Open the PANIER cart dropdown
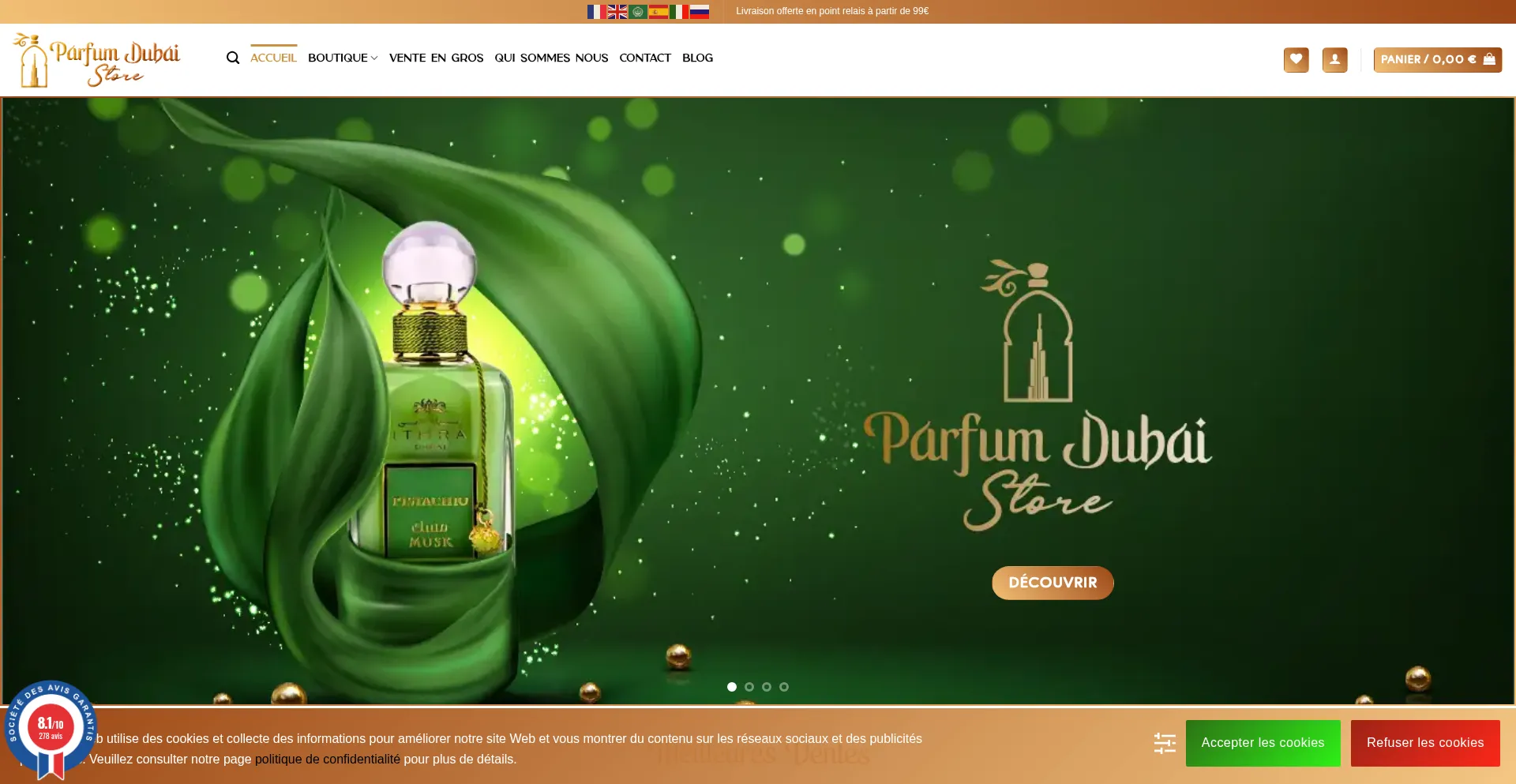 1437,60
